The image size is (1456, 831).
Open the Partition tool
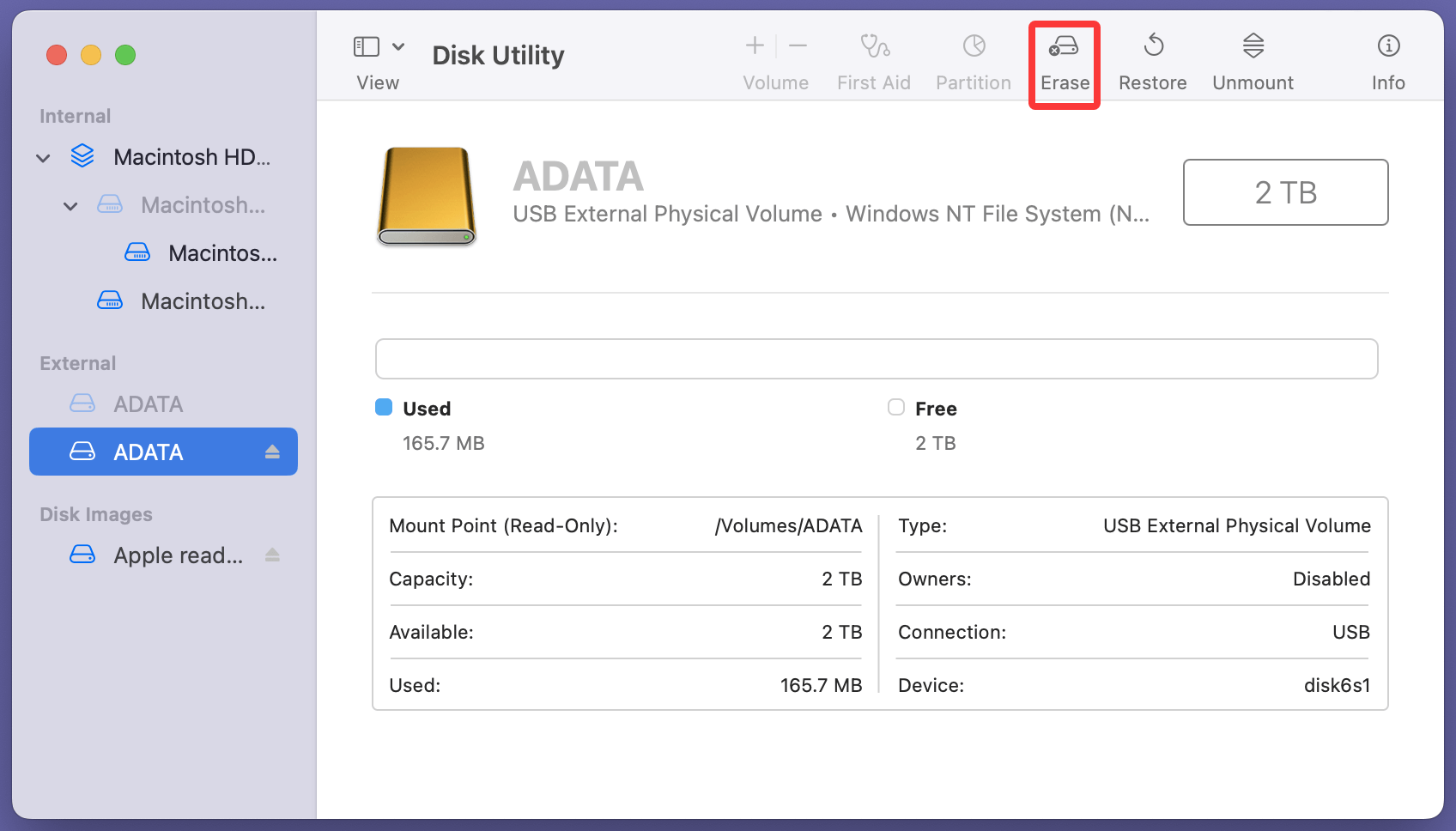click(x=973, y=60)
